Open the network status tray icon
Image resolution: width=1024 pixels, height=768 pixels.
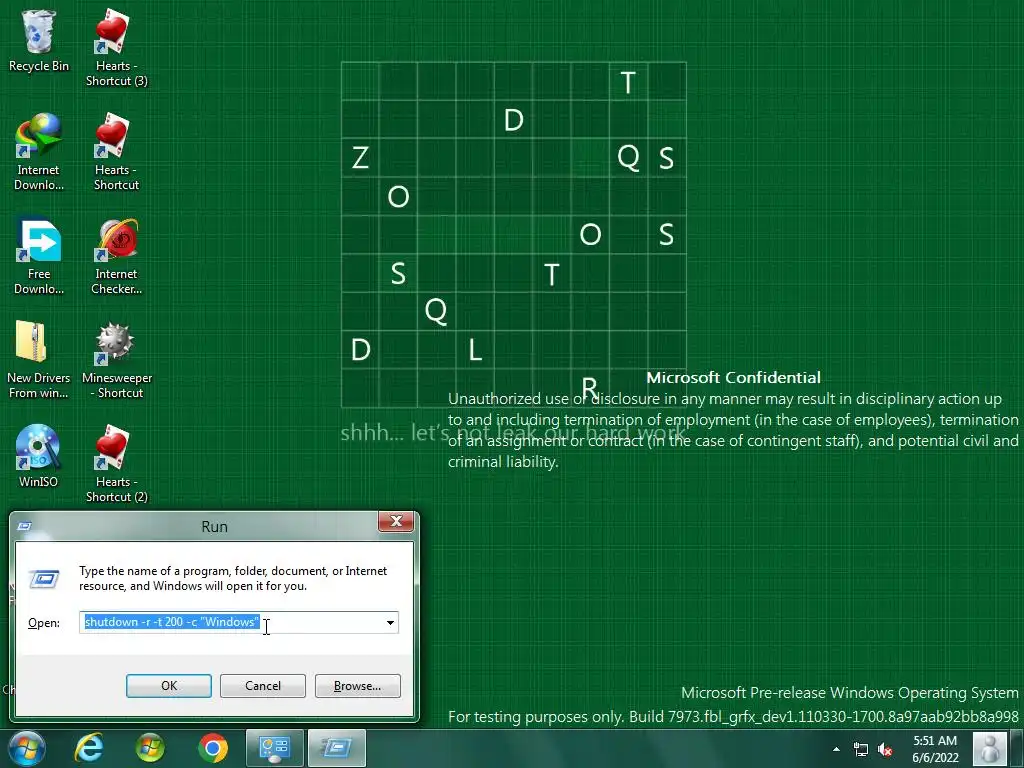(x=861, y=750)
